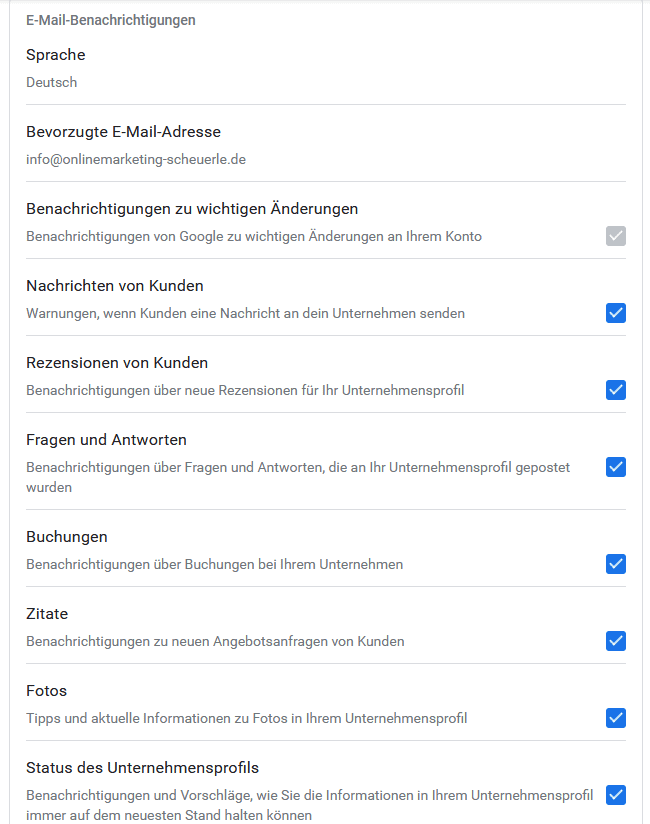Uncheck the Nachrichten von Kunden checkbox

(x=616, y=313)
